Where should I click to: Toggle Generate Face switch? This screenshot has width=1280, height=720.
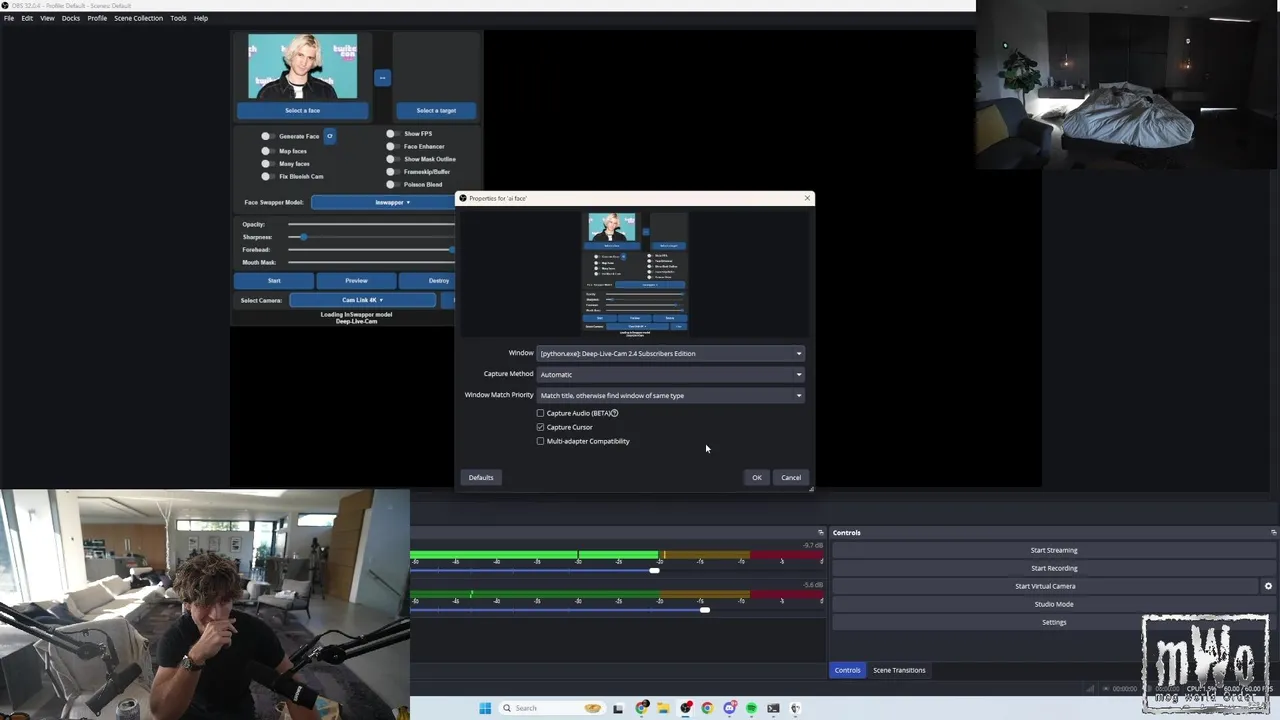[x=266, y=136]
